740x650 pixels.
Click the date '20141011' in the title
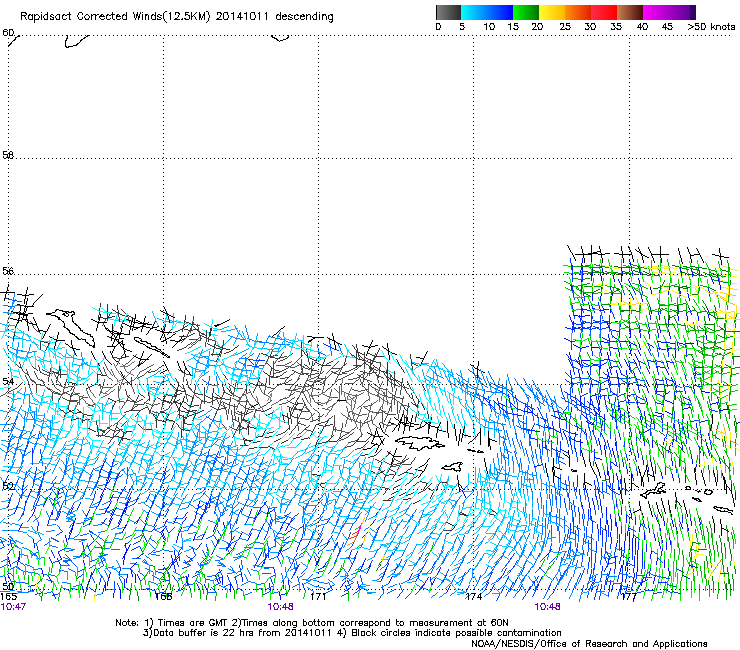[x=242, y=16]
